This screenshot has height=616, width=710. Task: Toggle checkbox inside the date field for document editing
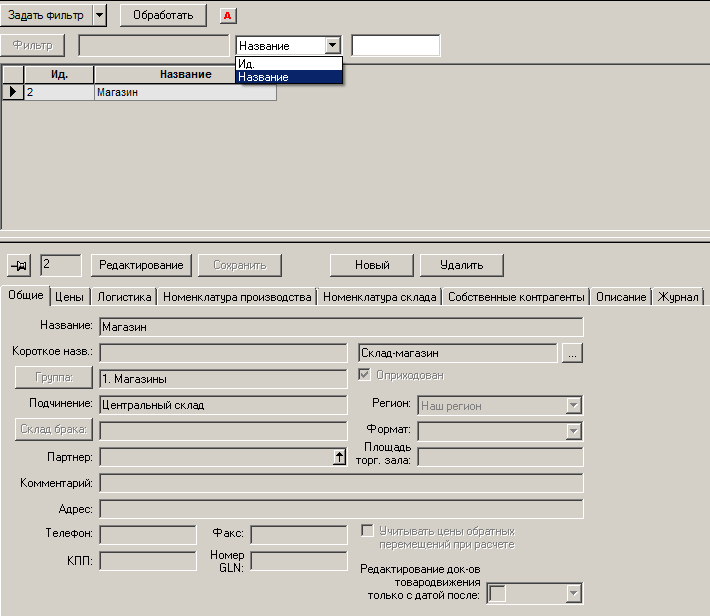[497, 593]
